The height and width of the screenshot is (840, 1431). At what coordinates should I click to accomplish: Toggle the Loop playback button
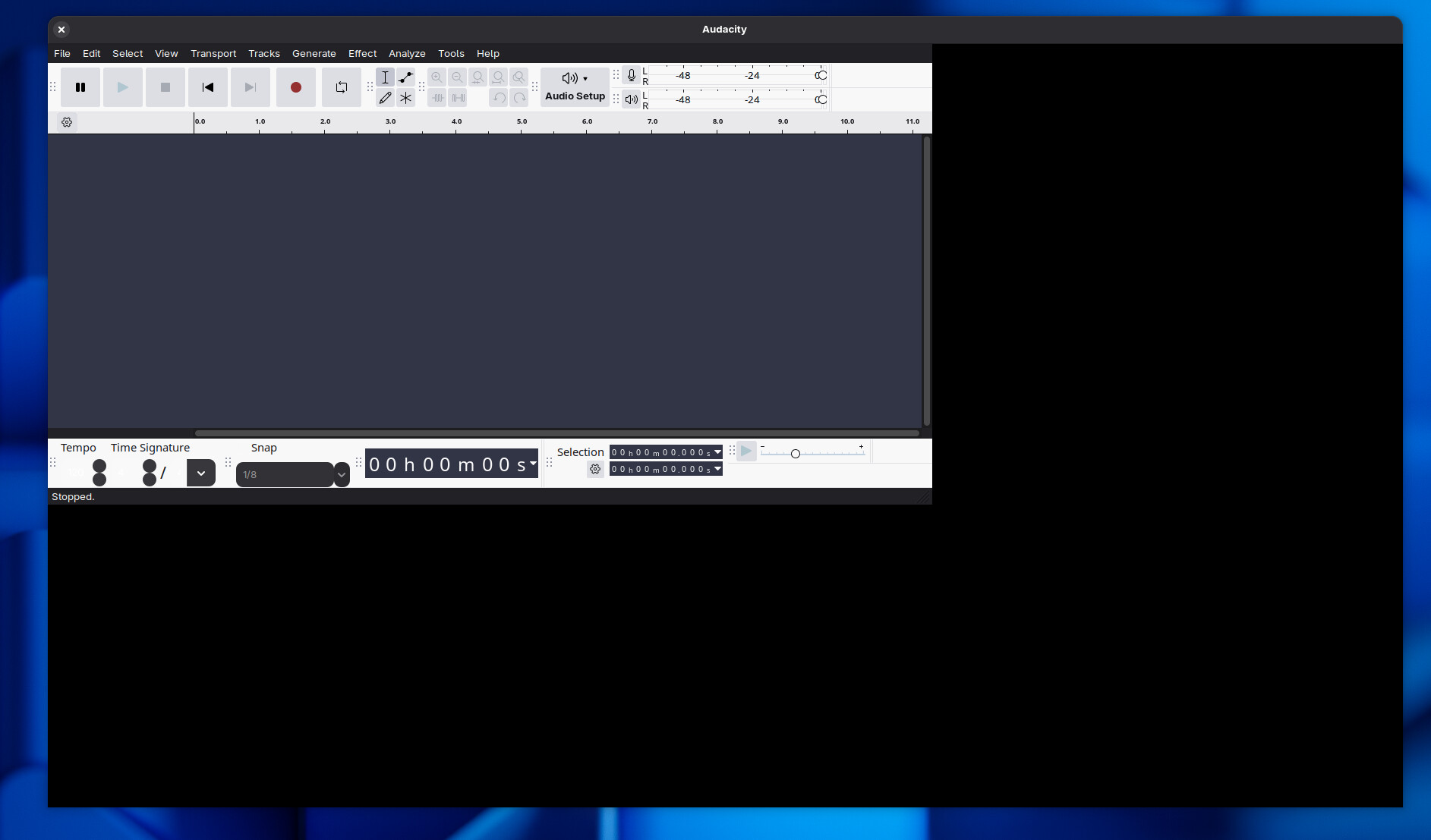click(x=342, y=87)
